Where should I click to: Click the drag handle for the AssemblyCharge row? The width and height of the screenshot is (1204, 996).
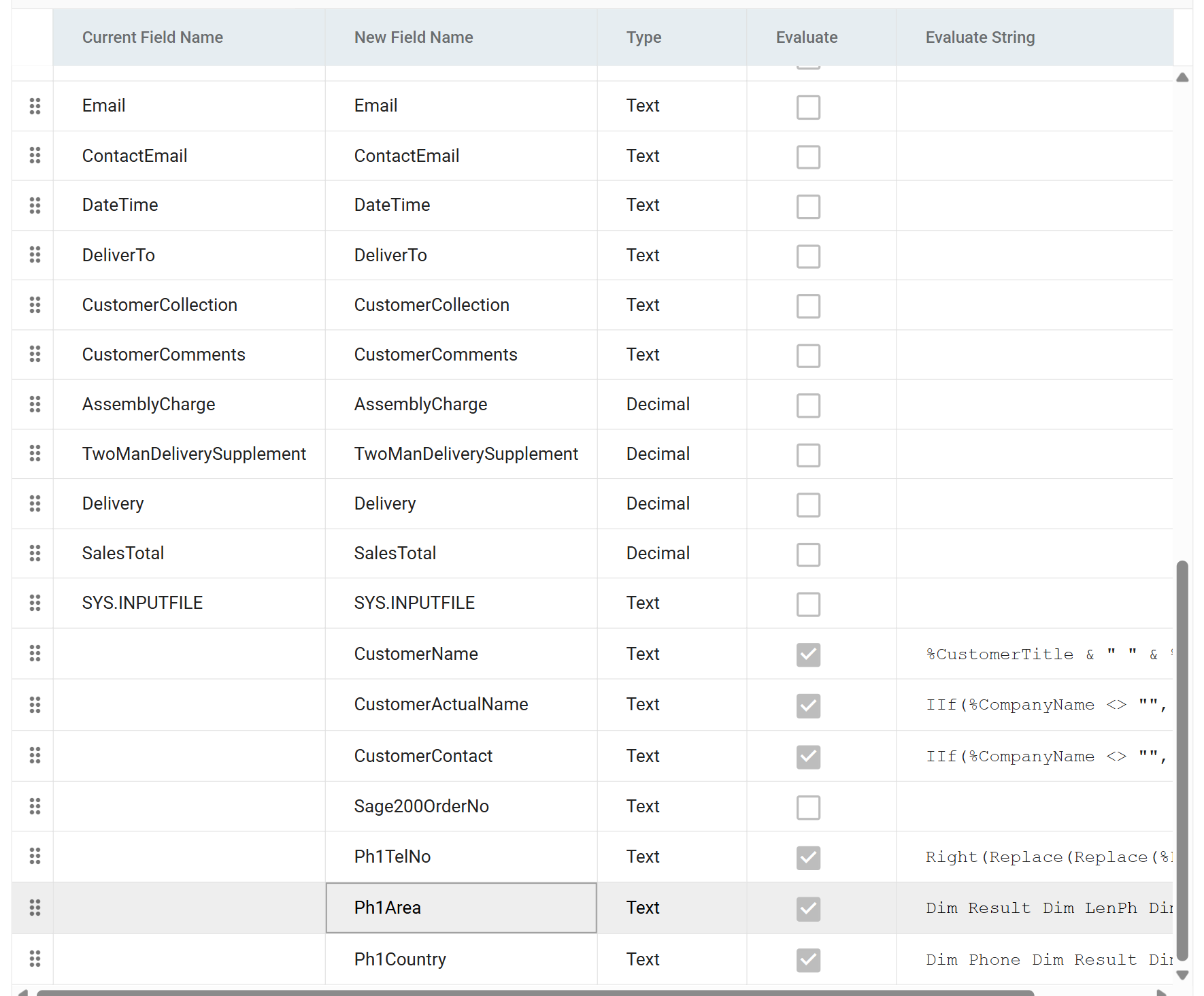click(x=35, y=404)
